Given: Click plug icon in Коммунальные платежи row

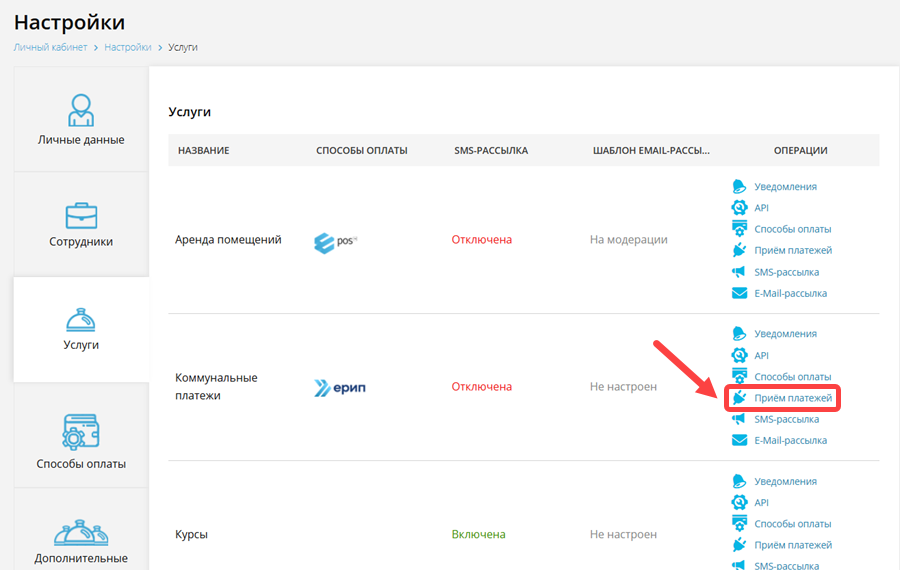Looking at the screenshot, I should tap(739, 397).
